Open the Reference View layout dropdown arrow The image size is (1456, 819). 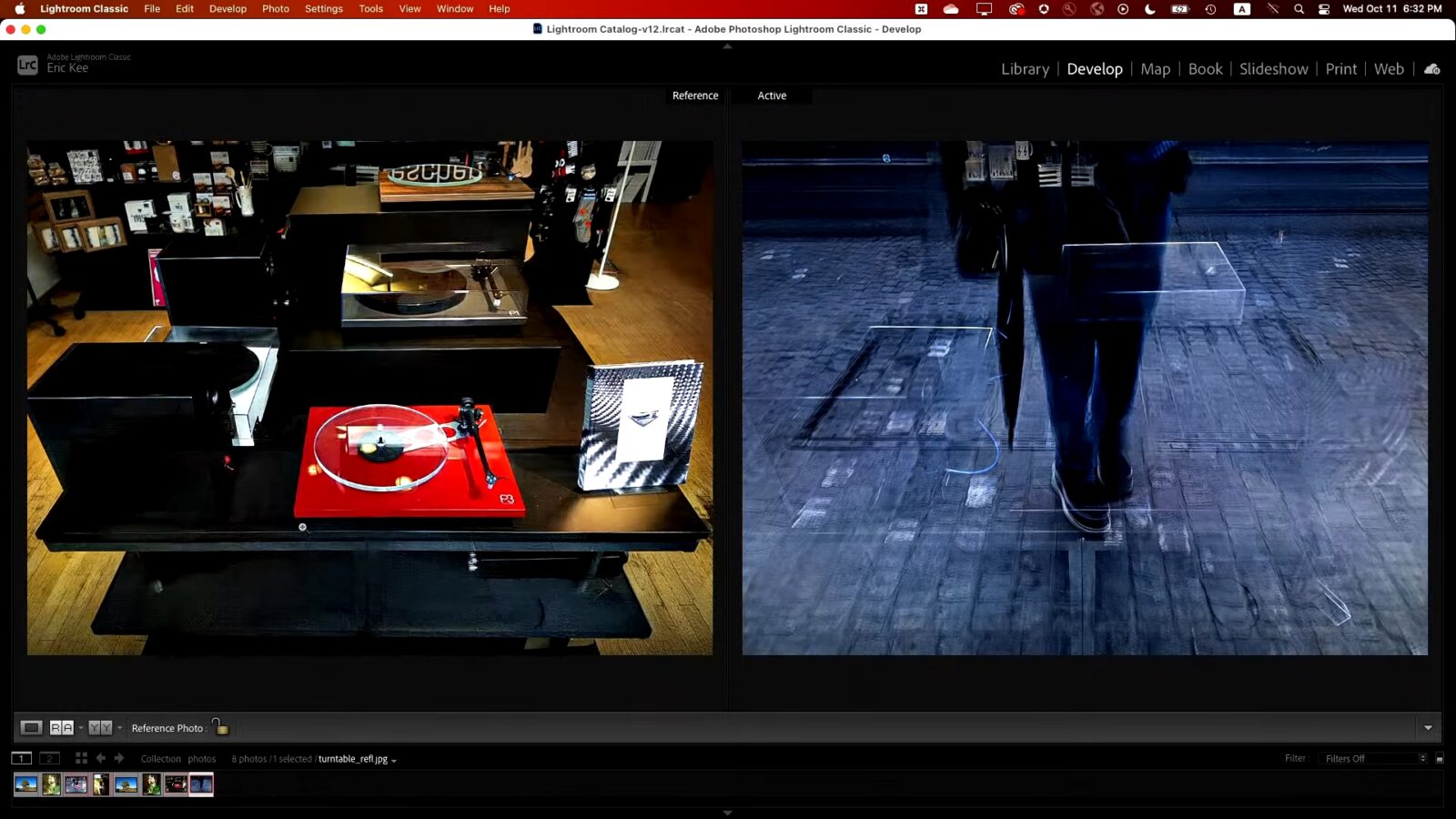pyautogui.click(x=81, y=727)
